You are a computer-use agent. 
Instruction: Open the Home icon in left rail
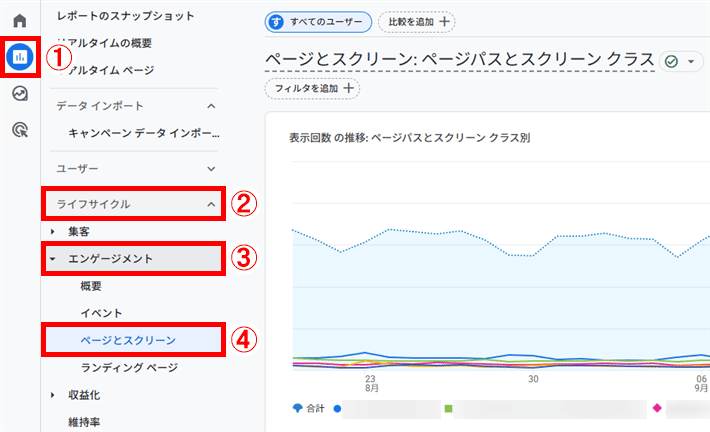point(20,21)
